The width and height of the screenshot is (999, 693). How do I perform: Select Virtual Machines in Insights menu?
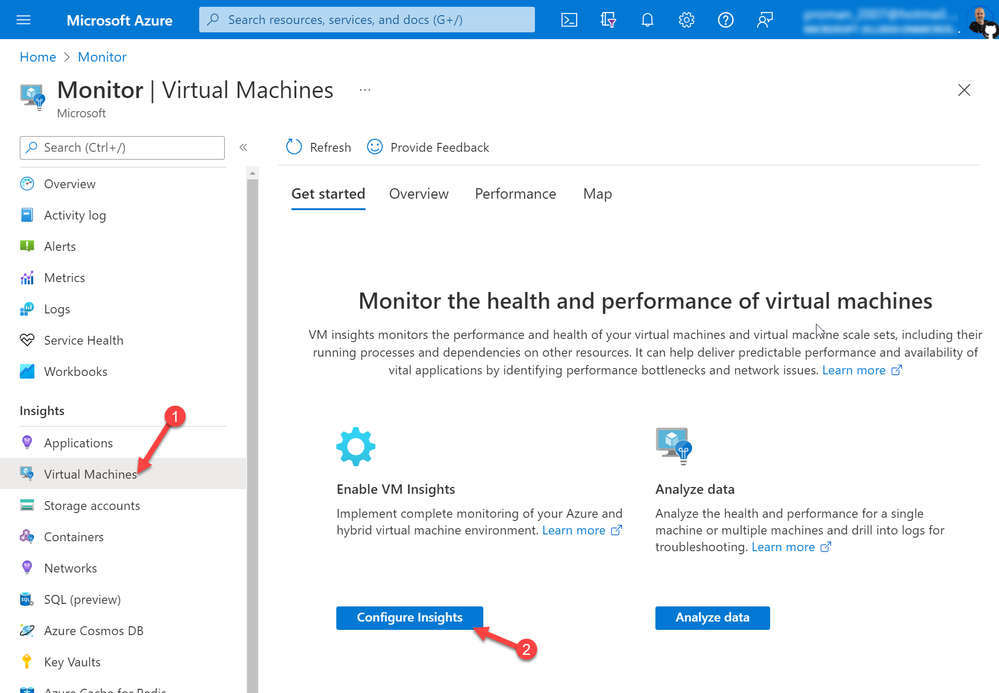pos(123,474)
